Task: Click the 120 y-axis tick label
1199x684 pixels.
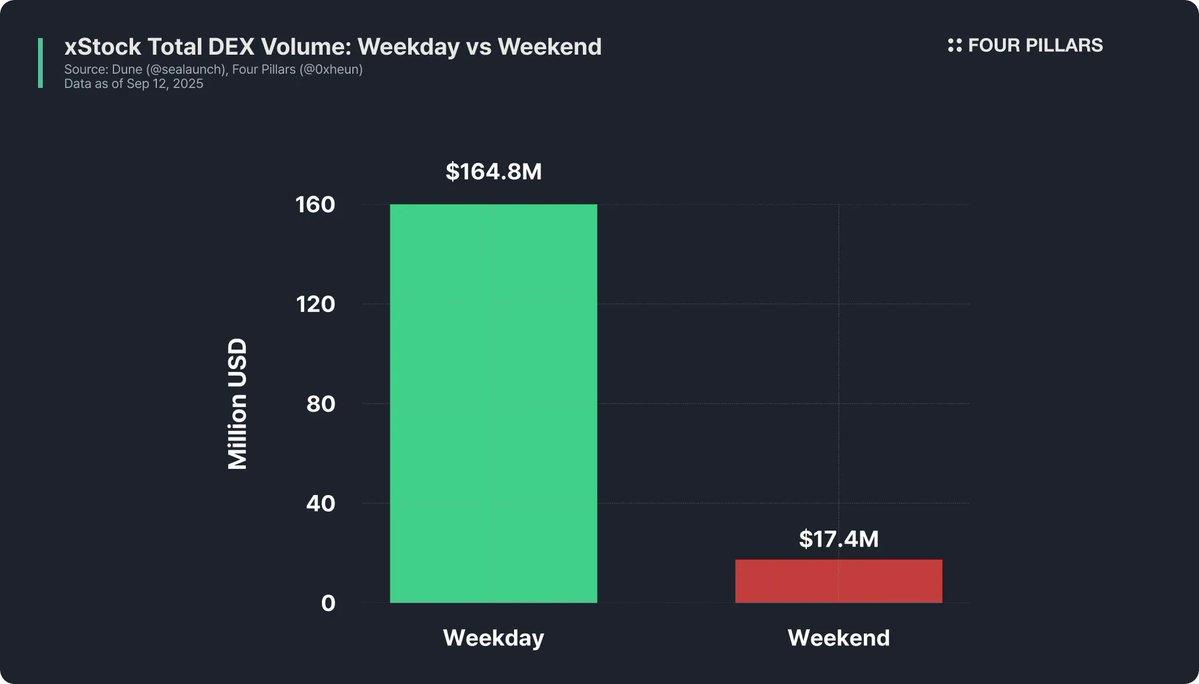Action: [x=315, y=304]
